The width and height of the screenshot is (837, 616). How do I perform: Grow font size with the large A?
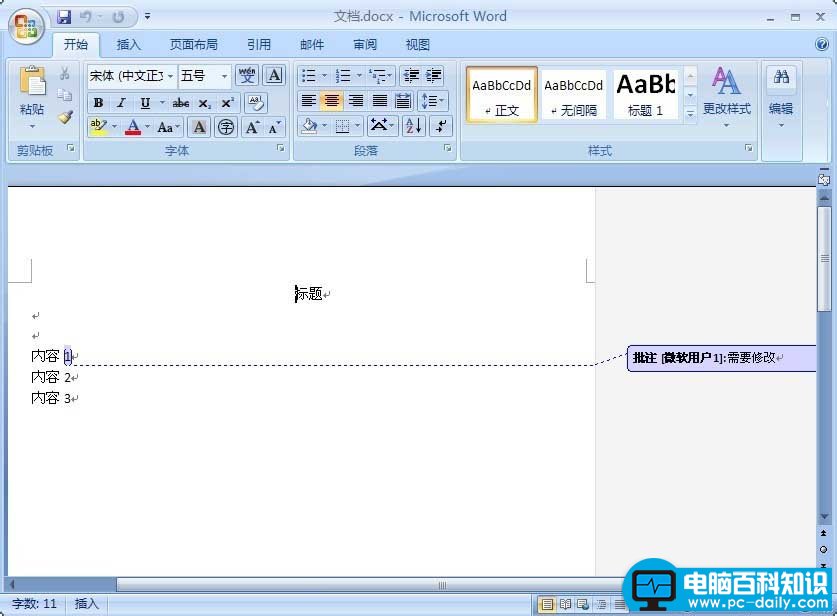click(252, 127)
